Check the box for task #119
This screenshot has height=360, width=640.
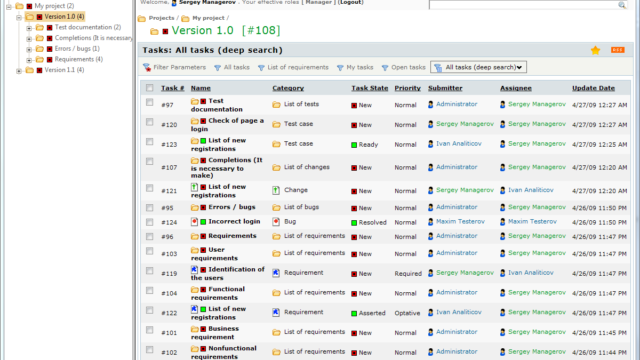150,271
